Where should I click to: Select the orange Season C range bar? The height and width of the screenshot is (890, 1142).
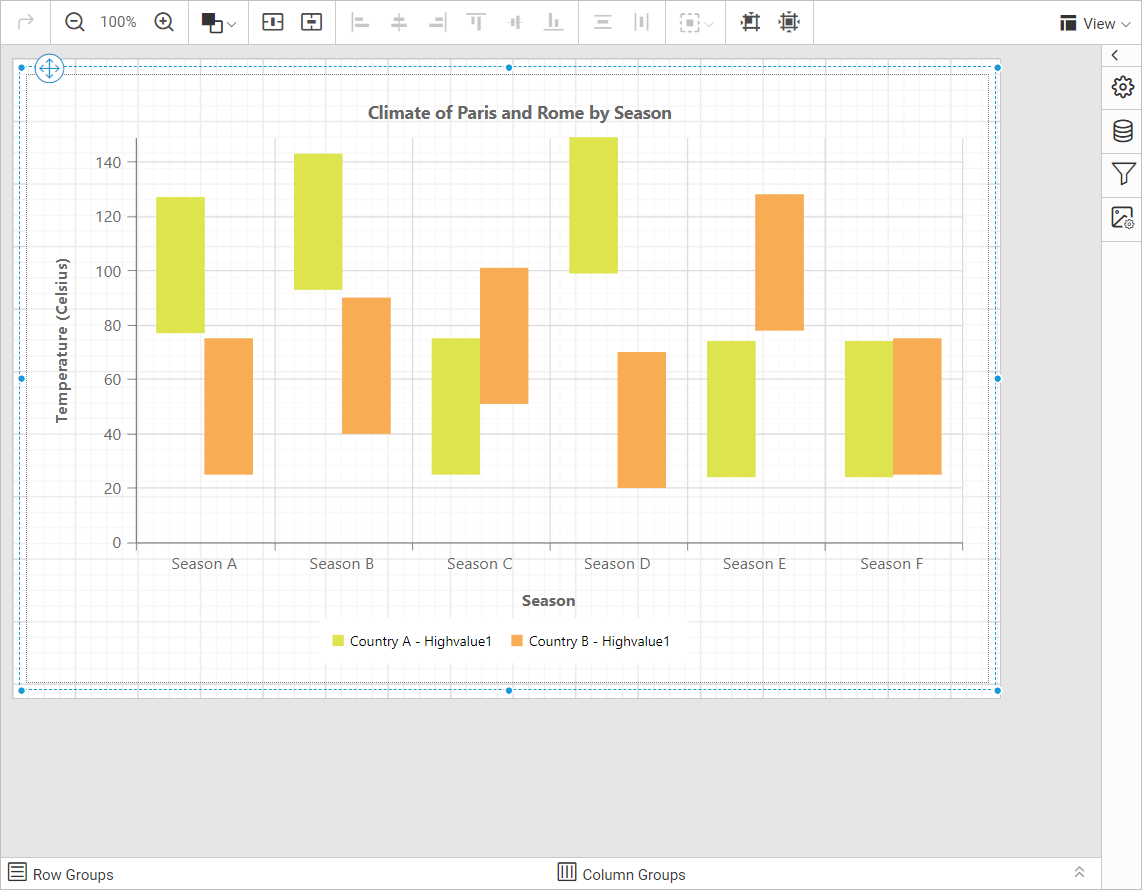click(x=504, y=336)
